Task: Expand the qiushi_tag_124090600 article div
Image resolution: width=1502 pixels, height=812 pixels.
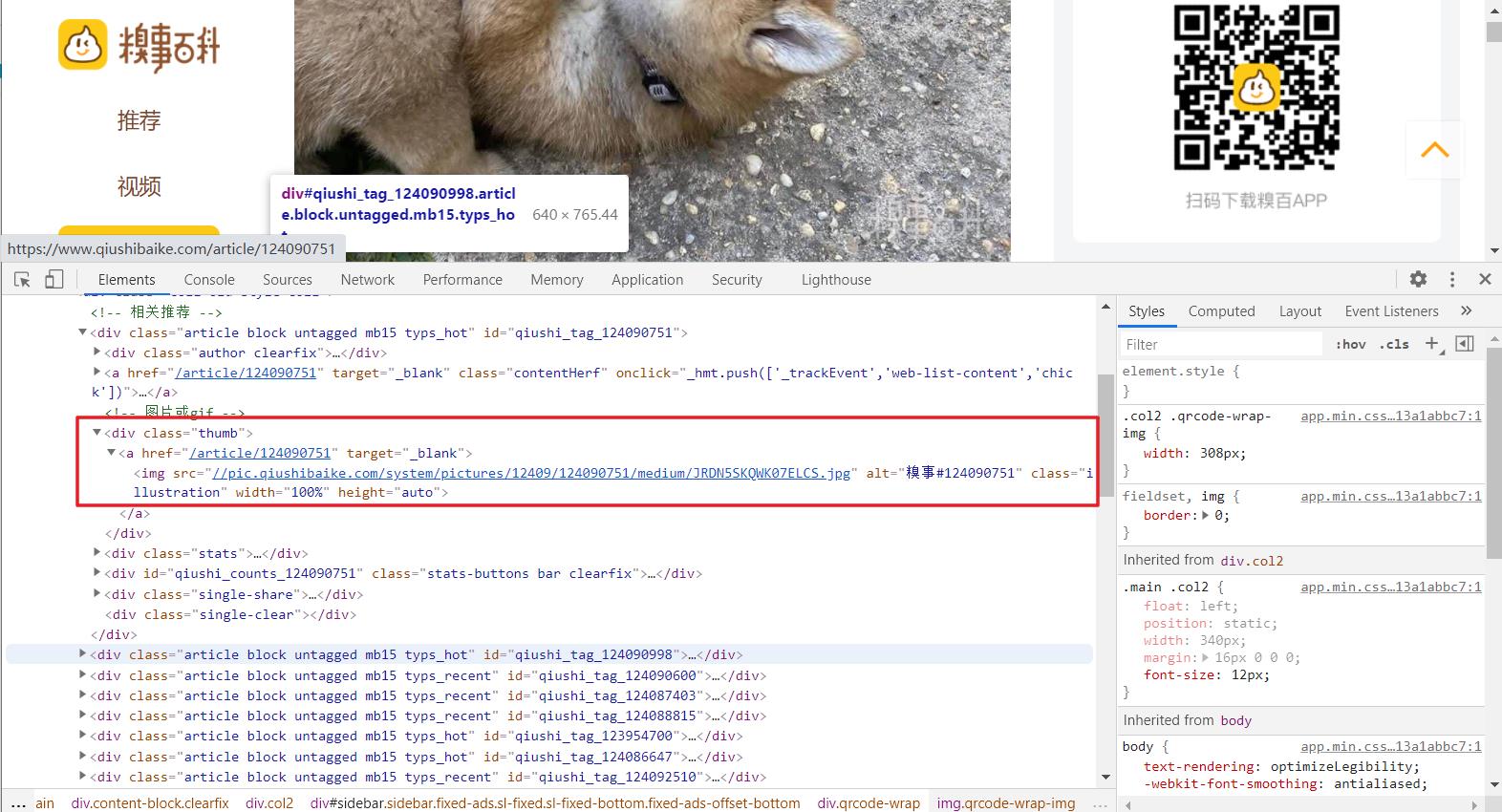Action: (82, 675)
